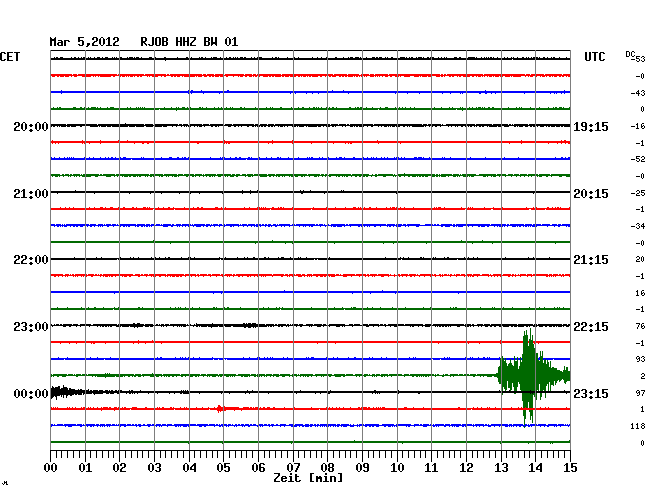Click the 21:15 UTC time label
The image size is (650, 494).
point(591,260)
